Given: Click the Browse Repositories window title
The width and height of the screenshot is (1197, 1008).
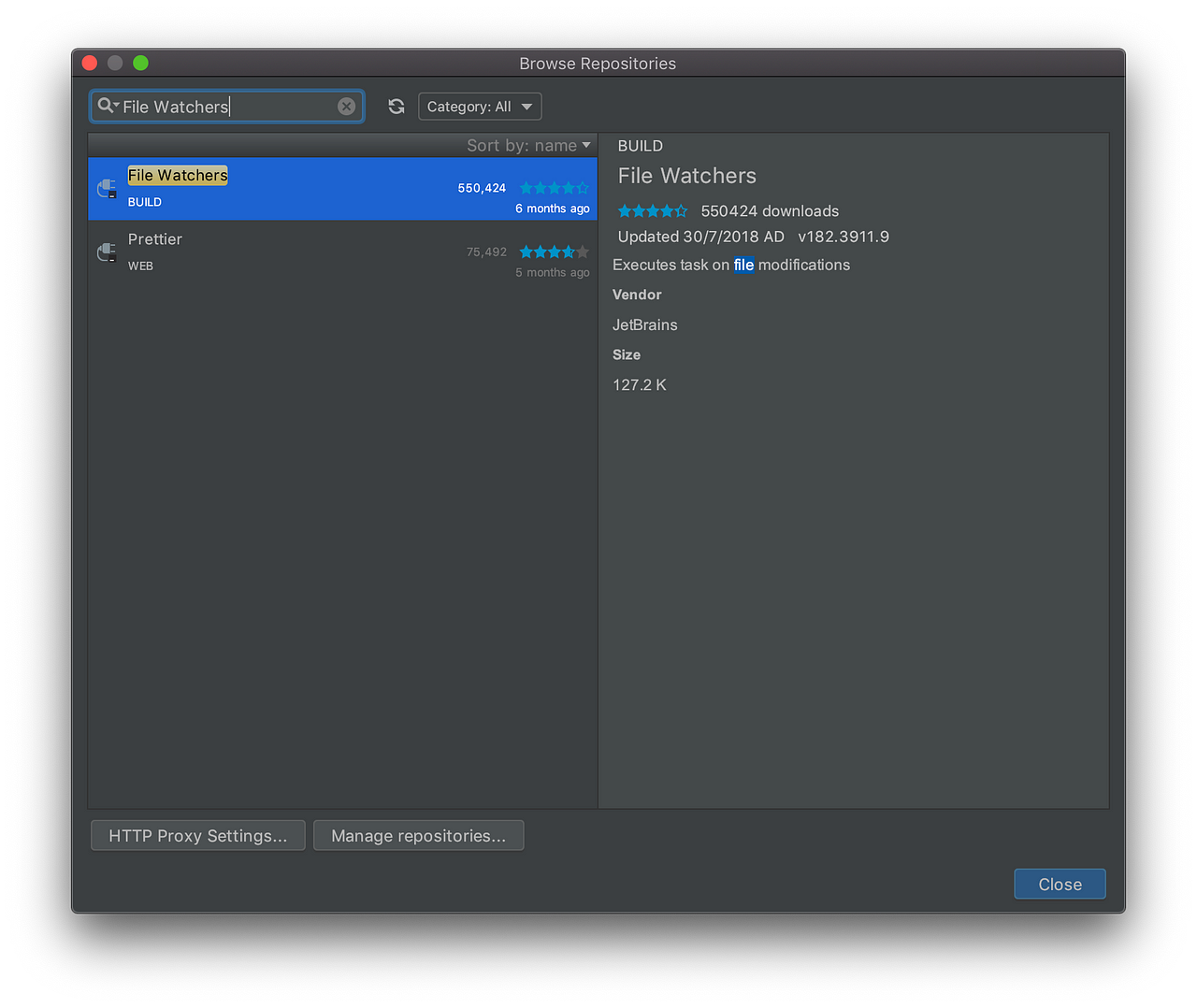Looking at the screenshot, I should tap(598, 64).
